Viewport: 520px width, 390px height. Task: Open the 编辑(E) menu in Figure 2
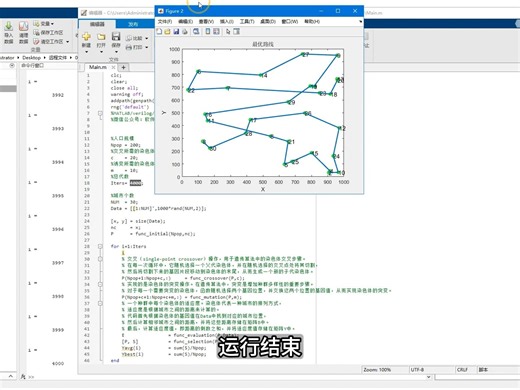[185, 21]
